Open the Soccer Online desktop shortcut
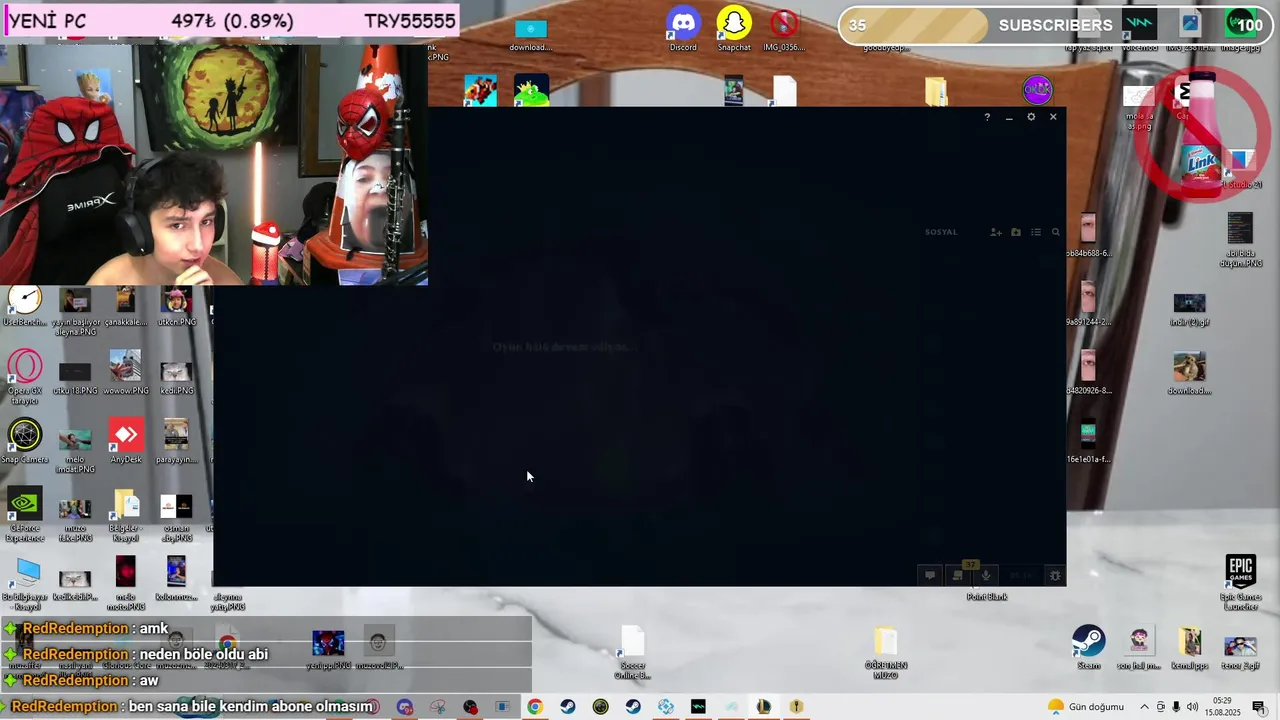 (632, 653)
